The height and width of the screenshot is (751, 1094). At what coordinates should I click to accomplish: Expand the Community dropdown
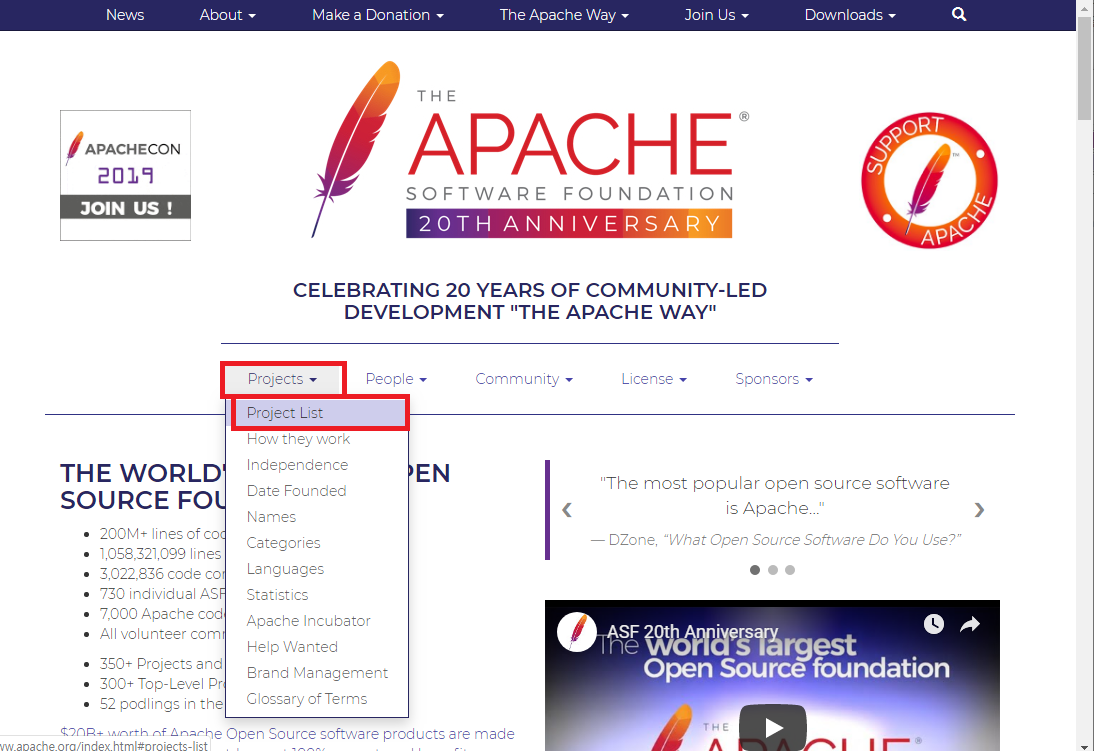point(524,379)
